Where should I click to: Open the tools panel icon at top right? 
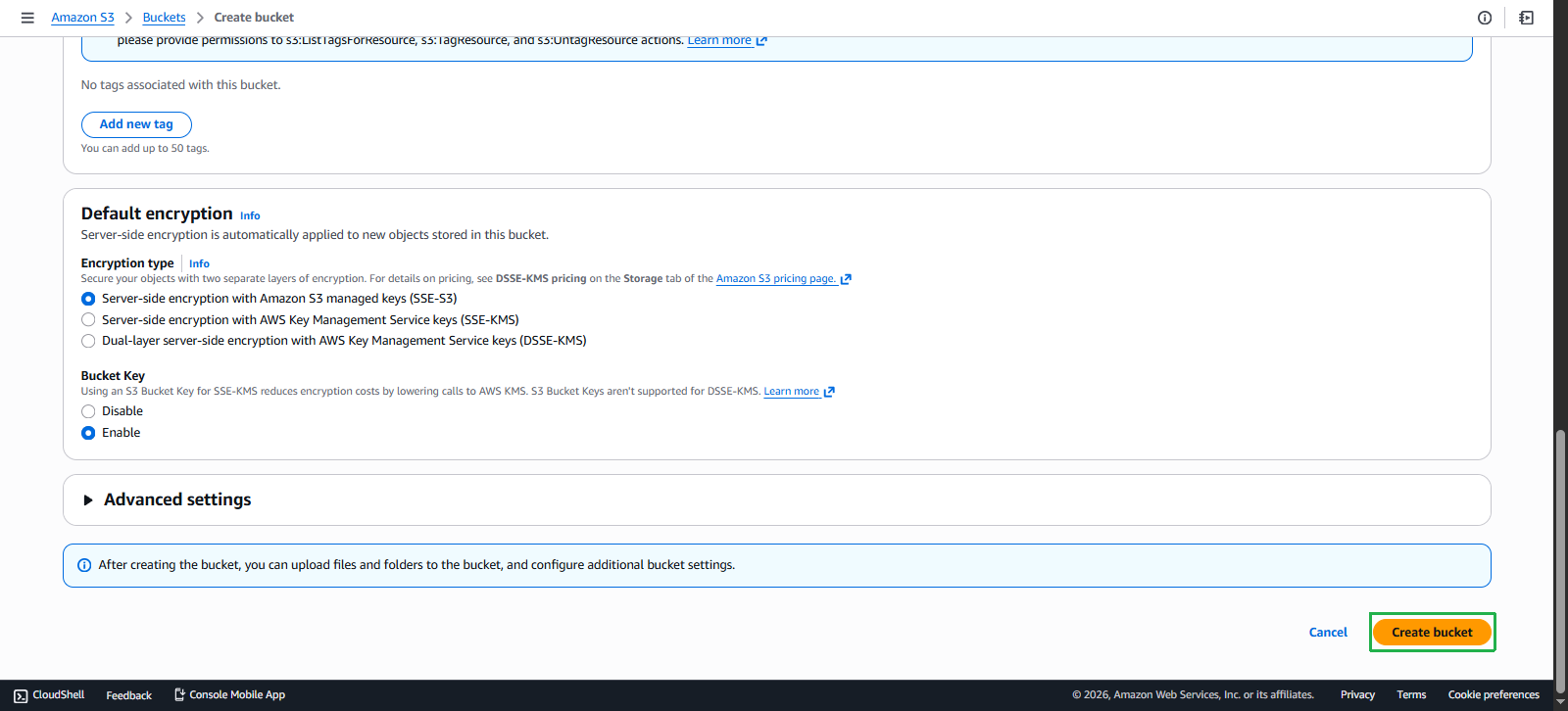click(x=1526, y=18)
